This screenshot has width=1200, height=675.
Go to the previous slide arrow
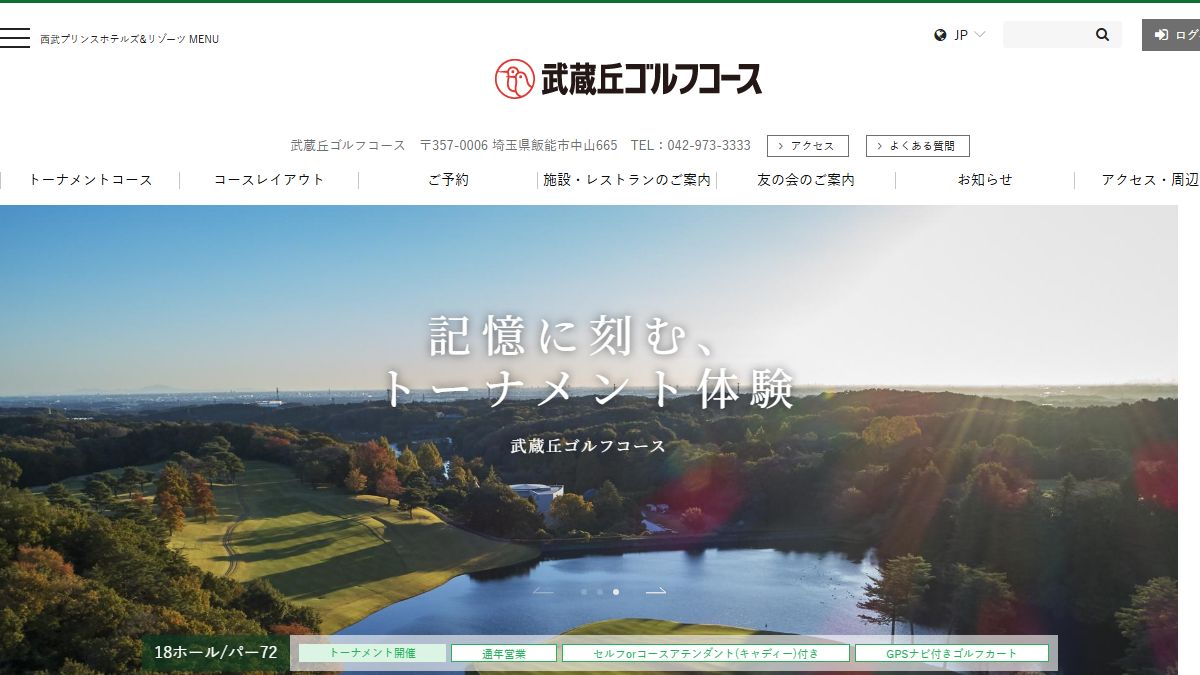point(543,592)
